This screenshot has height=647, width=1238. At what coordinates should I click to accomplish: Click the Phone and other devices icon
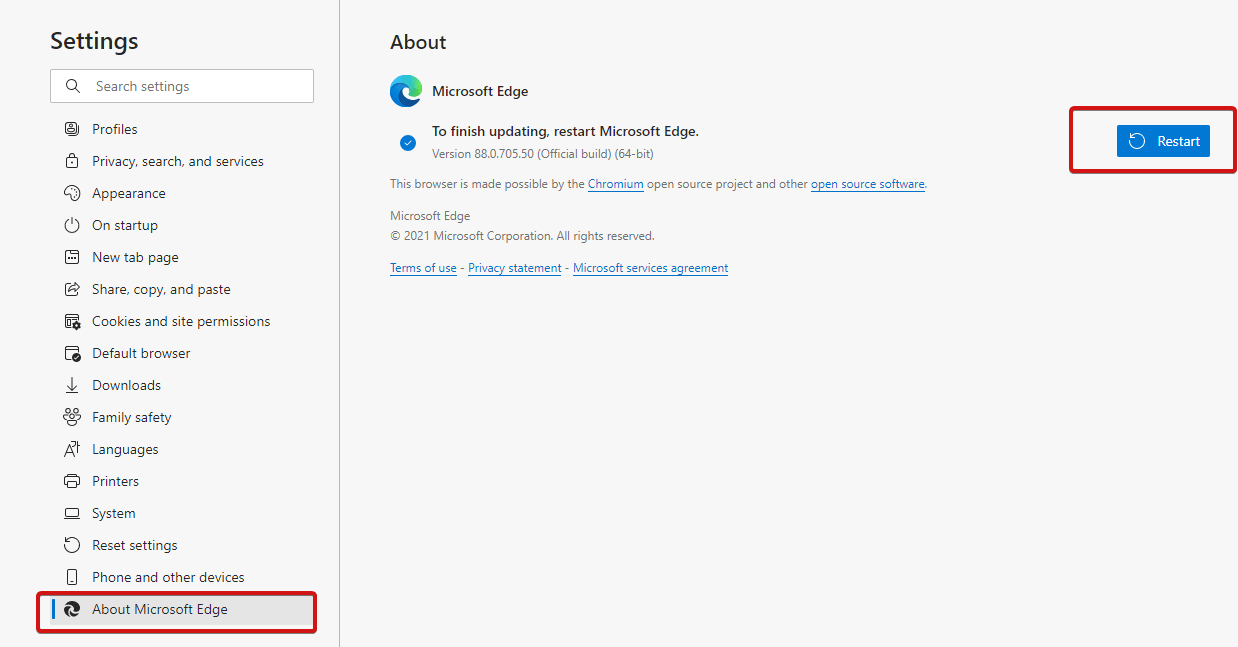point(71,576)
